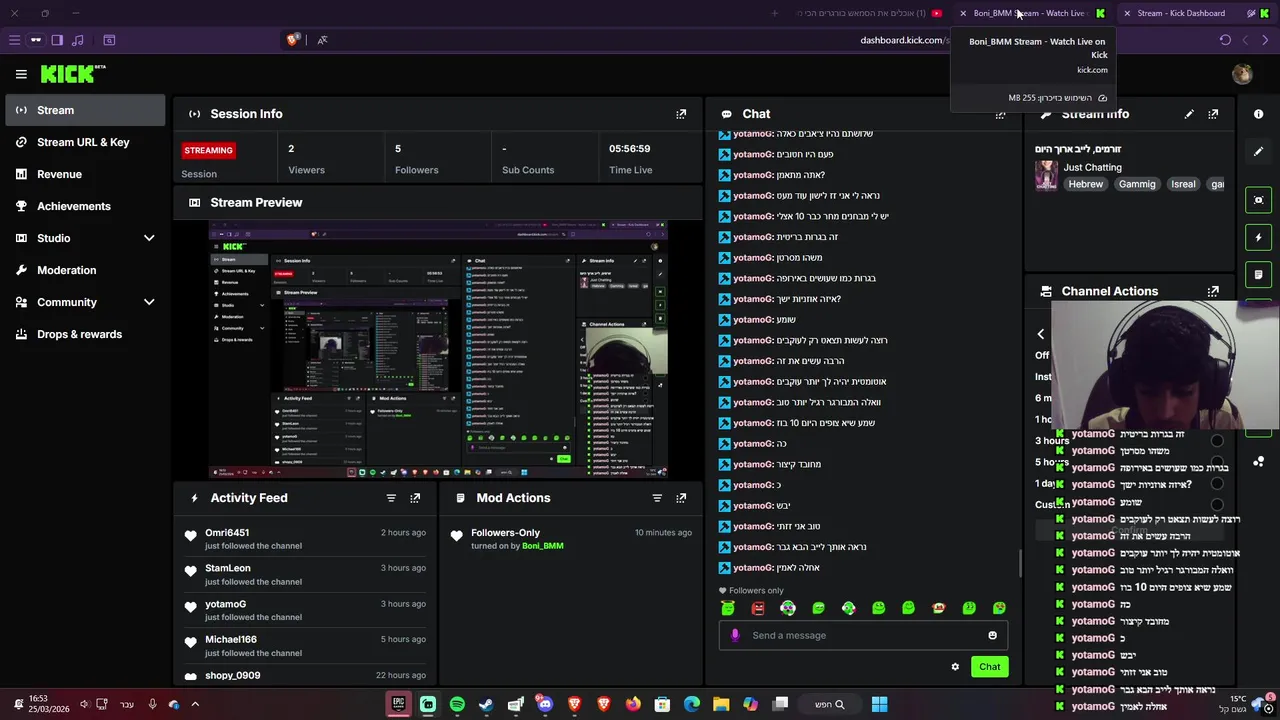Click the taskbar search box
Viewport: 1280px width, 720px height.
(x=829, y=704)
